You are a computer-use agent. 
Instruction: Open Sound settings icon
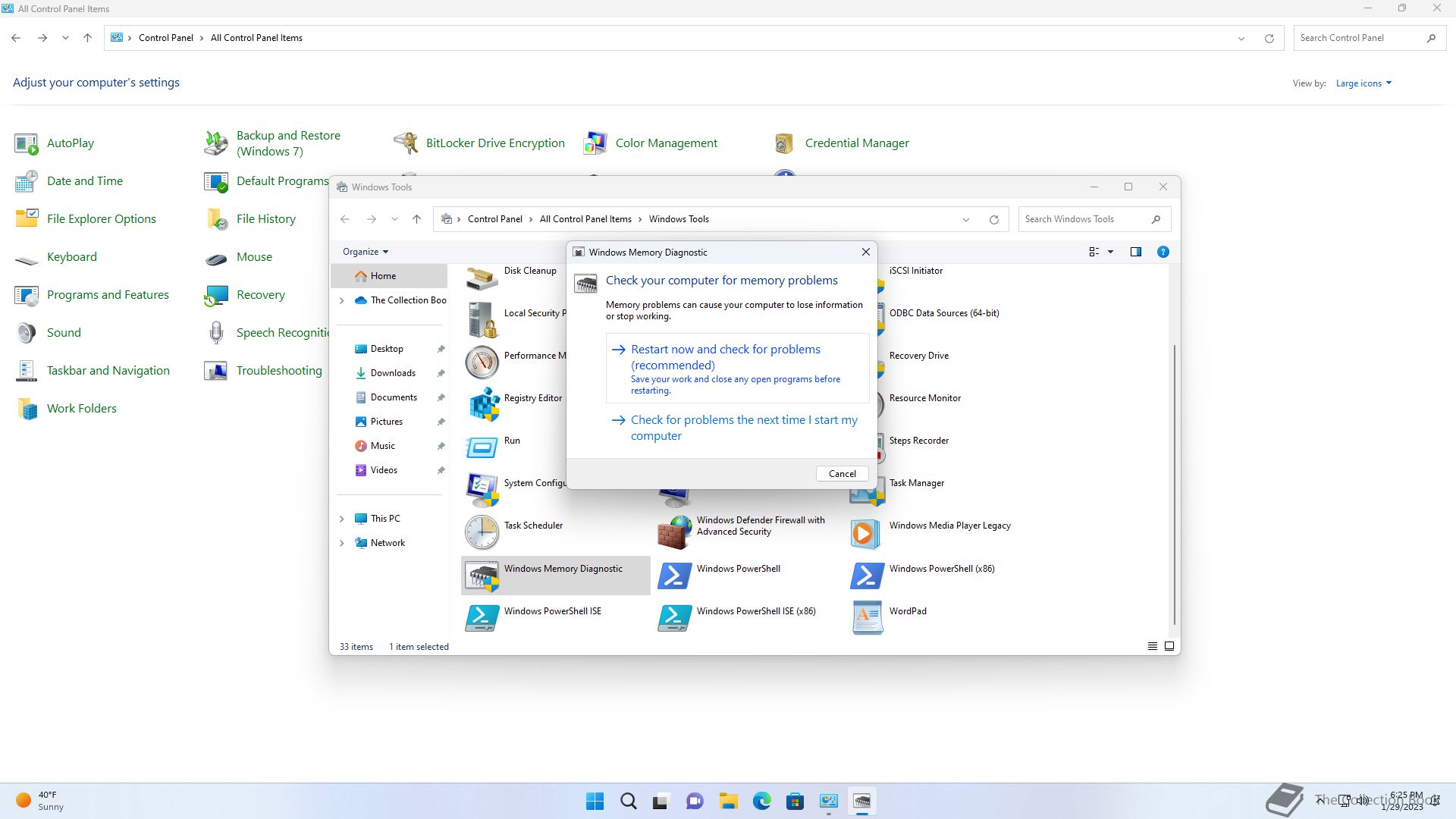(27, 332)
